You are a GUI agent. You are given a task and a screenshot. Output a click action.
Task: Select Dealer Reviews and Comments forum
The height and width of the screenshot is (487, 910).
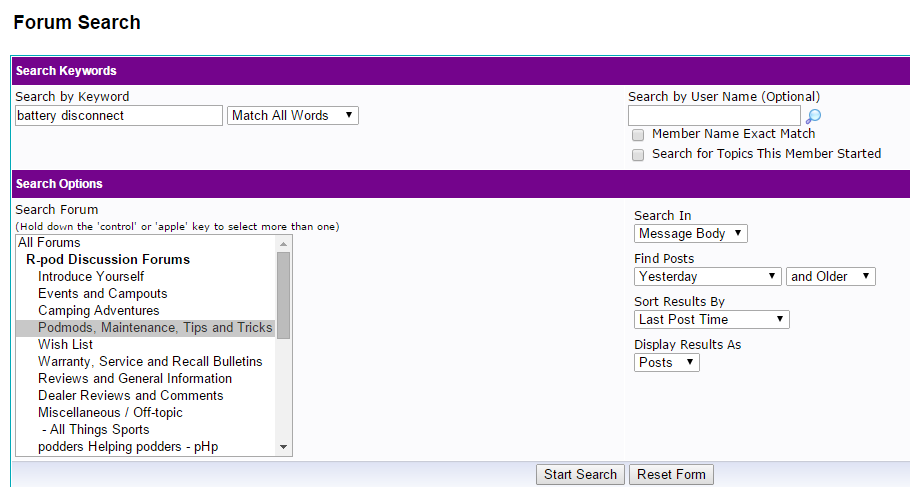[146, 395]
